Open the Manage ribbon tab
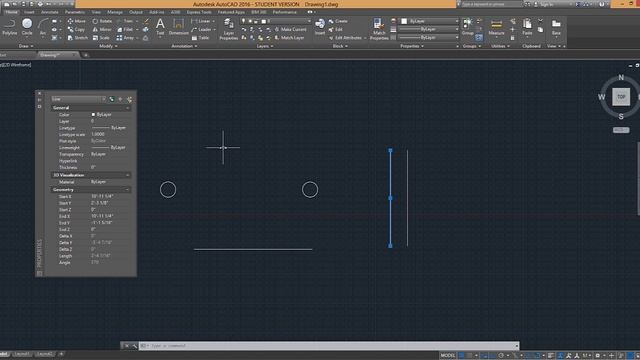This screenshot has height=360, width=640. (115, 12)
